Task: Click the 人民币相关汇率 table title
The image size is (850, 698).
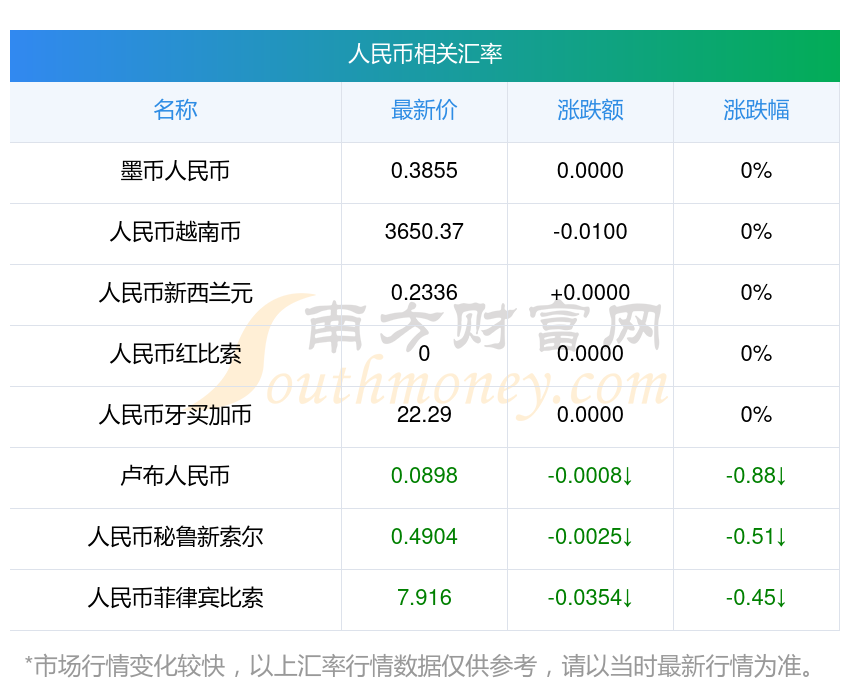Action: 425,54
